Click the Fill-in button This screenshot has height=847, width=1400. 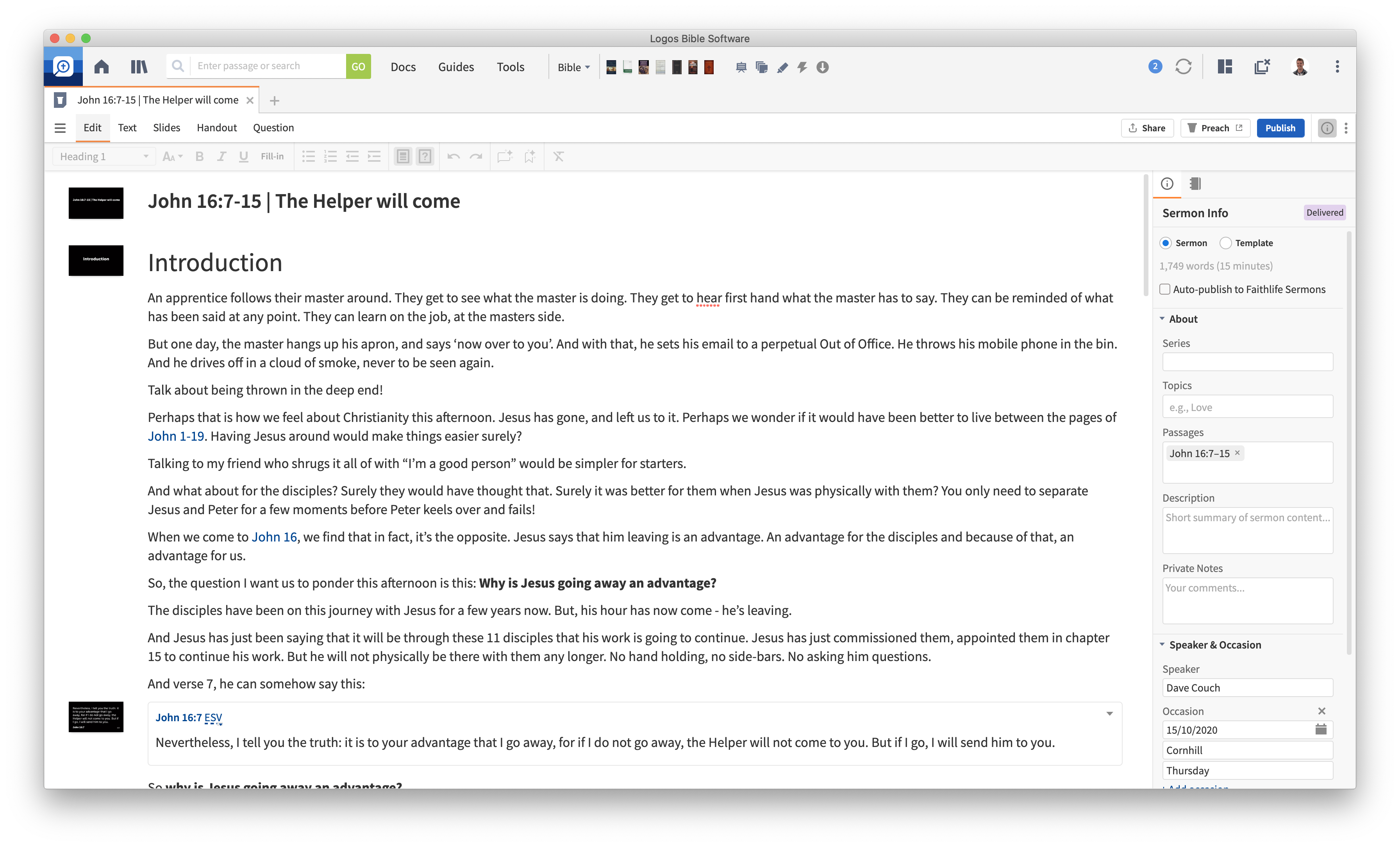tap(271, 156)
